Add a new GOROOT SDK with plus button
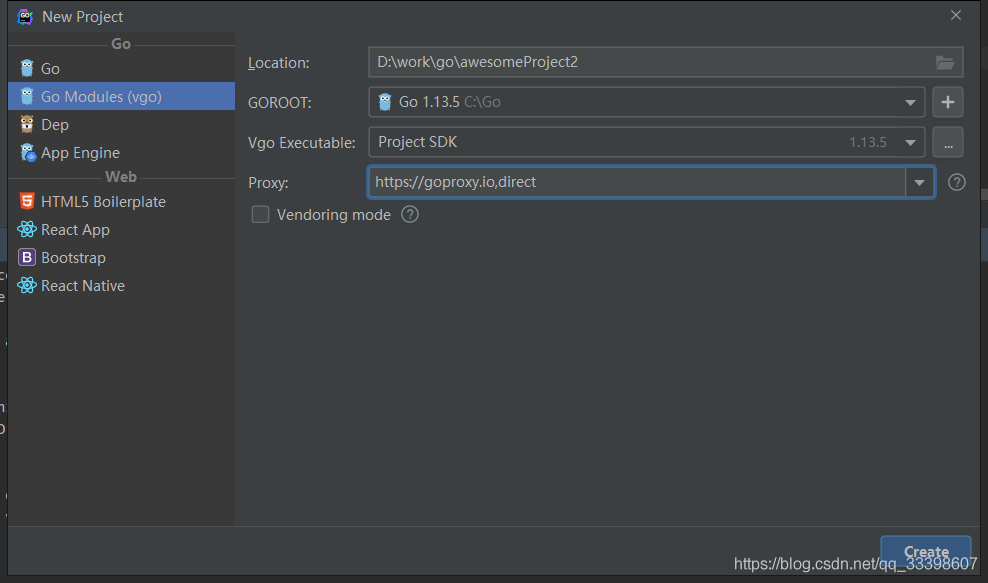This screenshot has height=583, width=988. [948, 102]
